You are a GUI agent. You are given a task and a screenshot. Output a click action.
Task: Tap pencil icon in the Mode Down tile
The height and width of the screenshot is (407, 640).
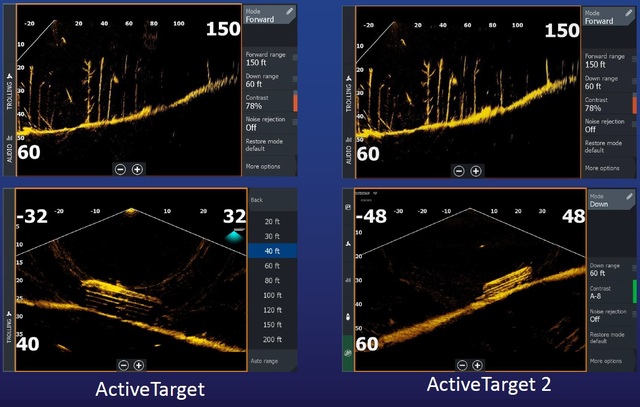[x=629, y=197]
